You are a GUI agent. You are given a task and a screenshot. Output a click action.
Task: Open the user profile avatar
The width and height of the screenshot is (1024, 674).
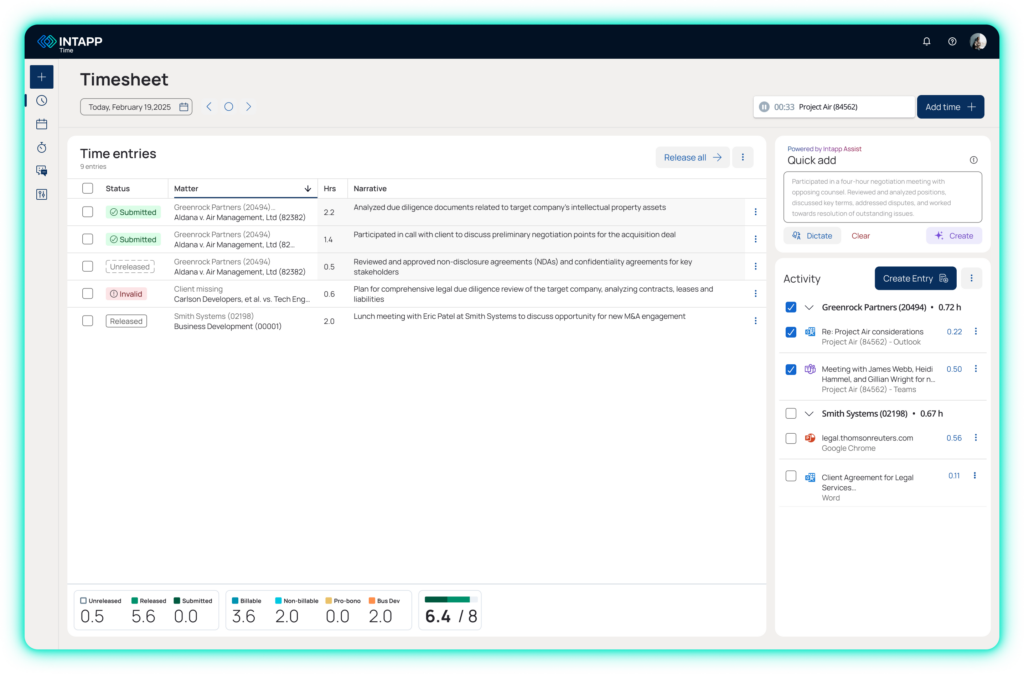(x=978, y=42)
